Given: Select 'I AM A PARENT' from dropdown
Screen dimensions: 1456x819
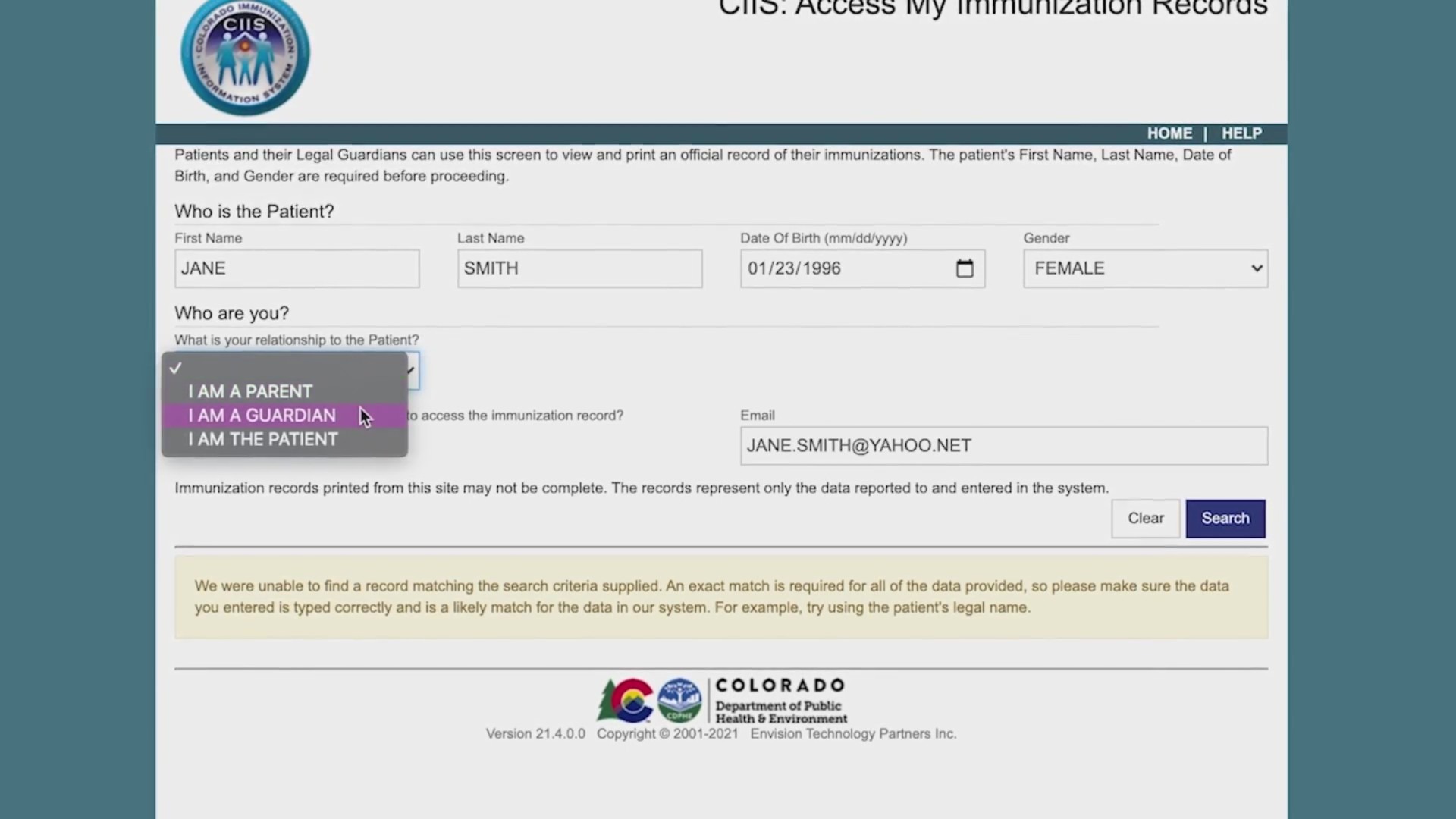Looking at the screenshot, I should pyautogui.click(x=250, y=391).
